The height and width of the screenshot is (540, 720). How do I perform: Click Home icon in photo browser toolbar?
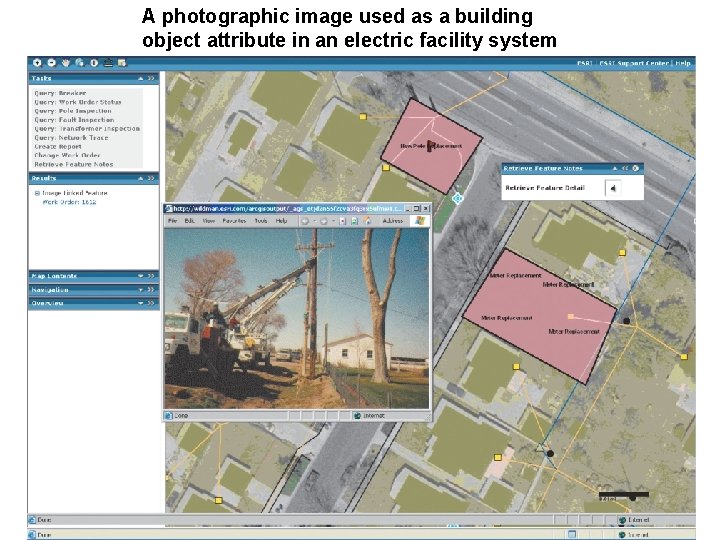(x=367, y=221)
